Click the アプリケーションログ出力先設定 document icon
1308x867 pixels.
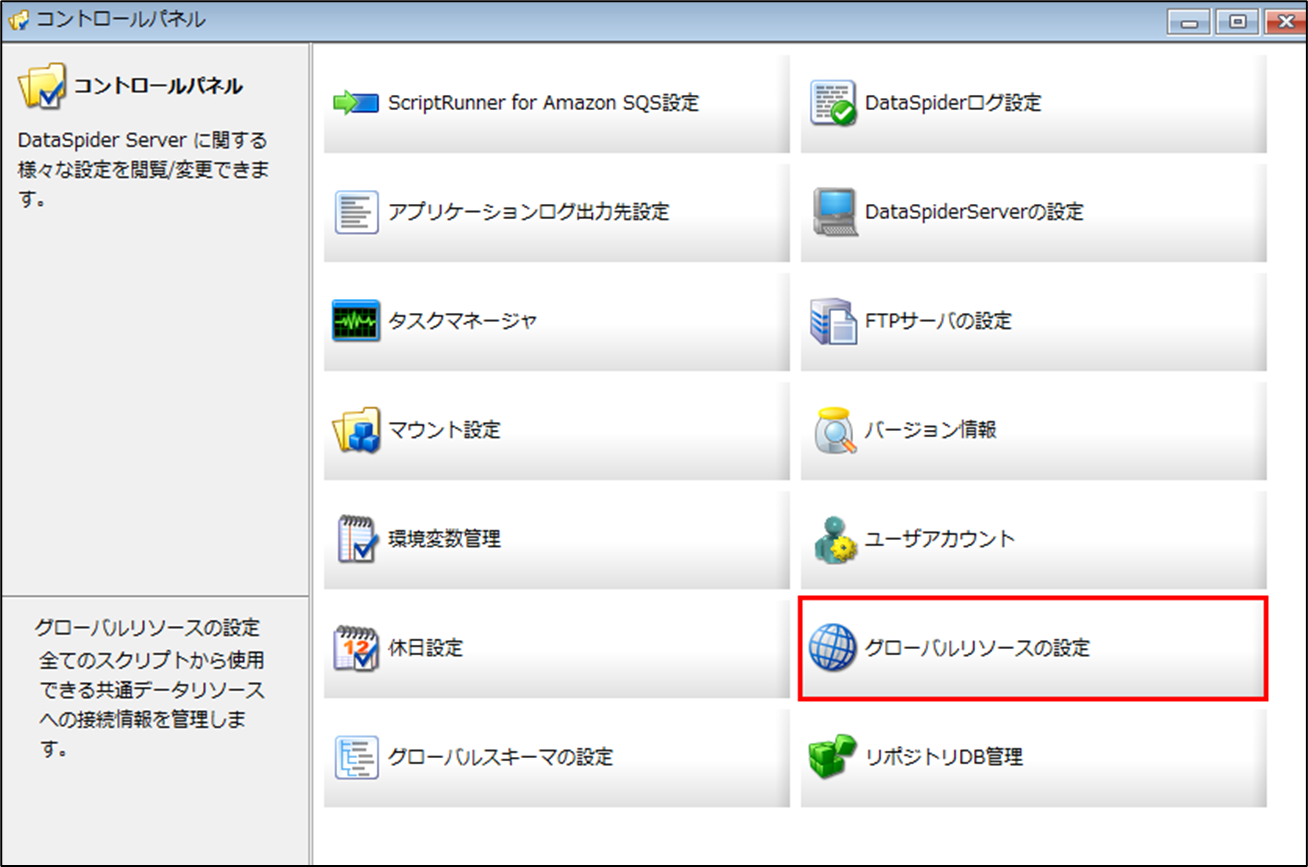tap(356, 212)
